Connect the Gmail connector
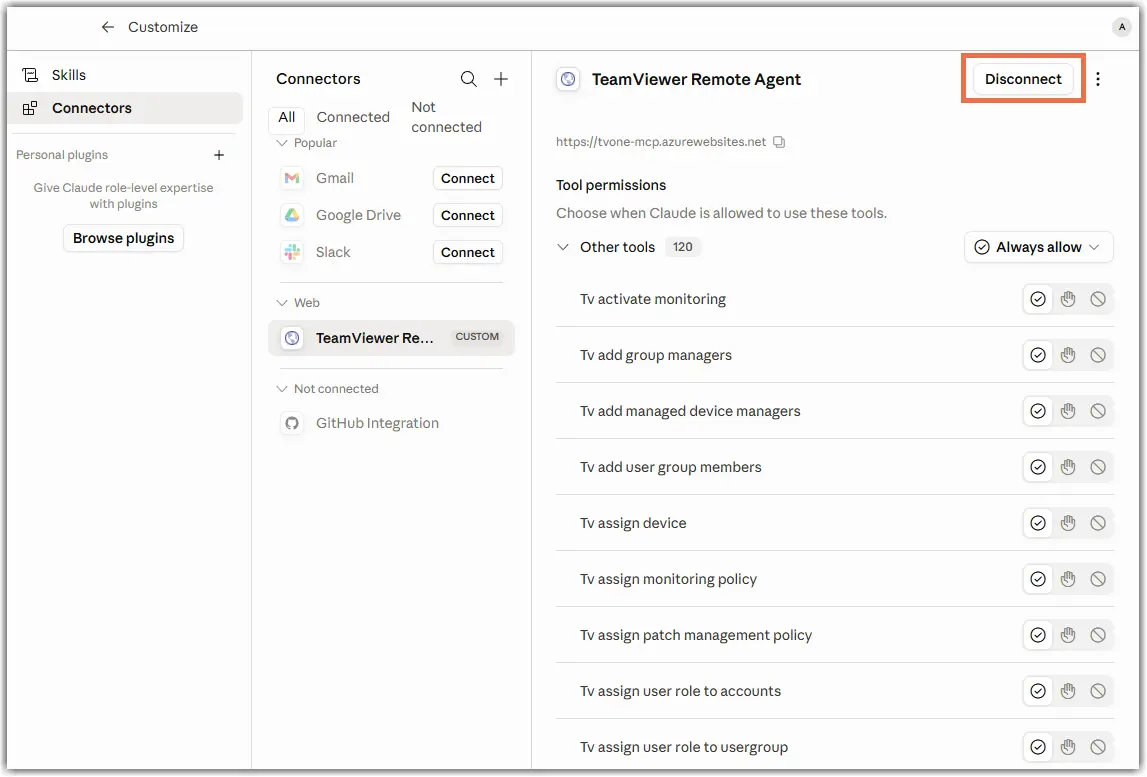Image resolution: width=1147 pixels, height=777 pixels. [467, 179]
